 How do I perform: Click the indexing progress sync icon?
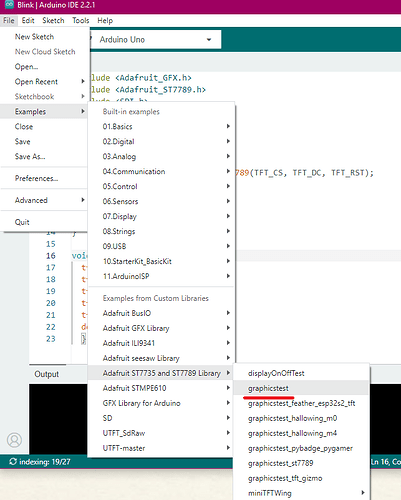[13, 462]
